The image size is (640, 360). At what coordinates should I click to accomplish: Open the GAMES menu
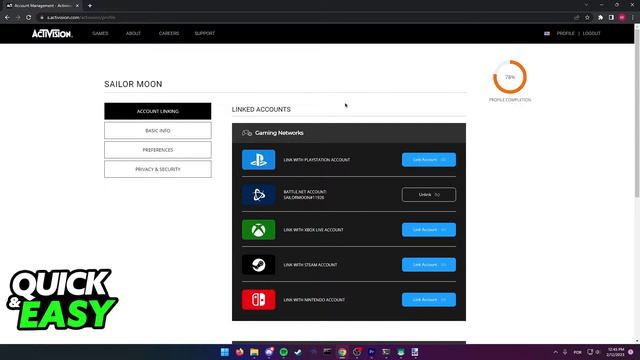pos(100,33)
